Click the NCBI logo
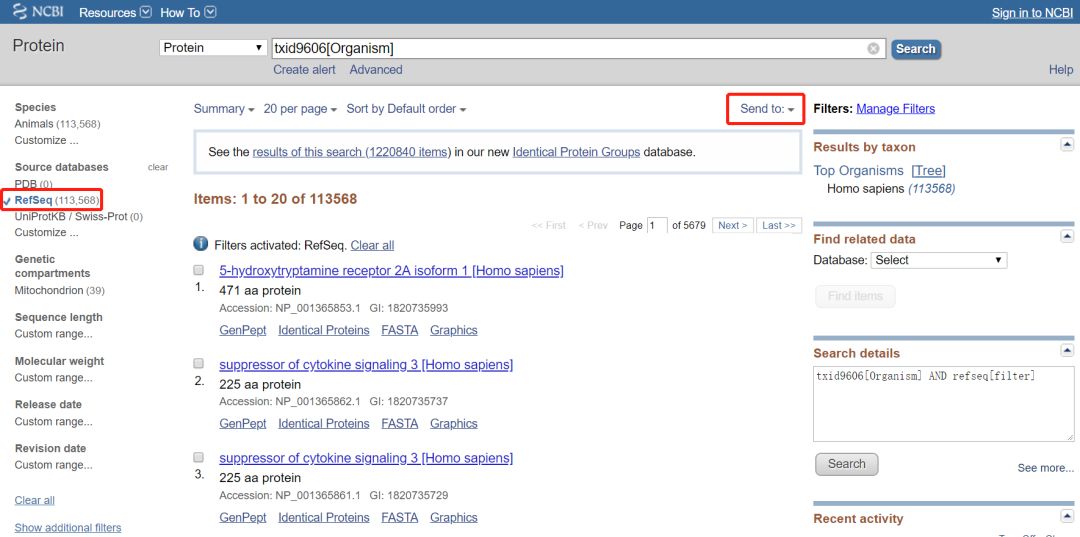This screenshot has width=1080, height=537. pos(38,12)
